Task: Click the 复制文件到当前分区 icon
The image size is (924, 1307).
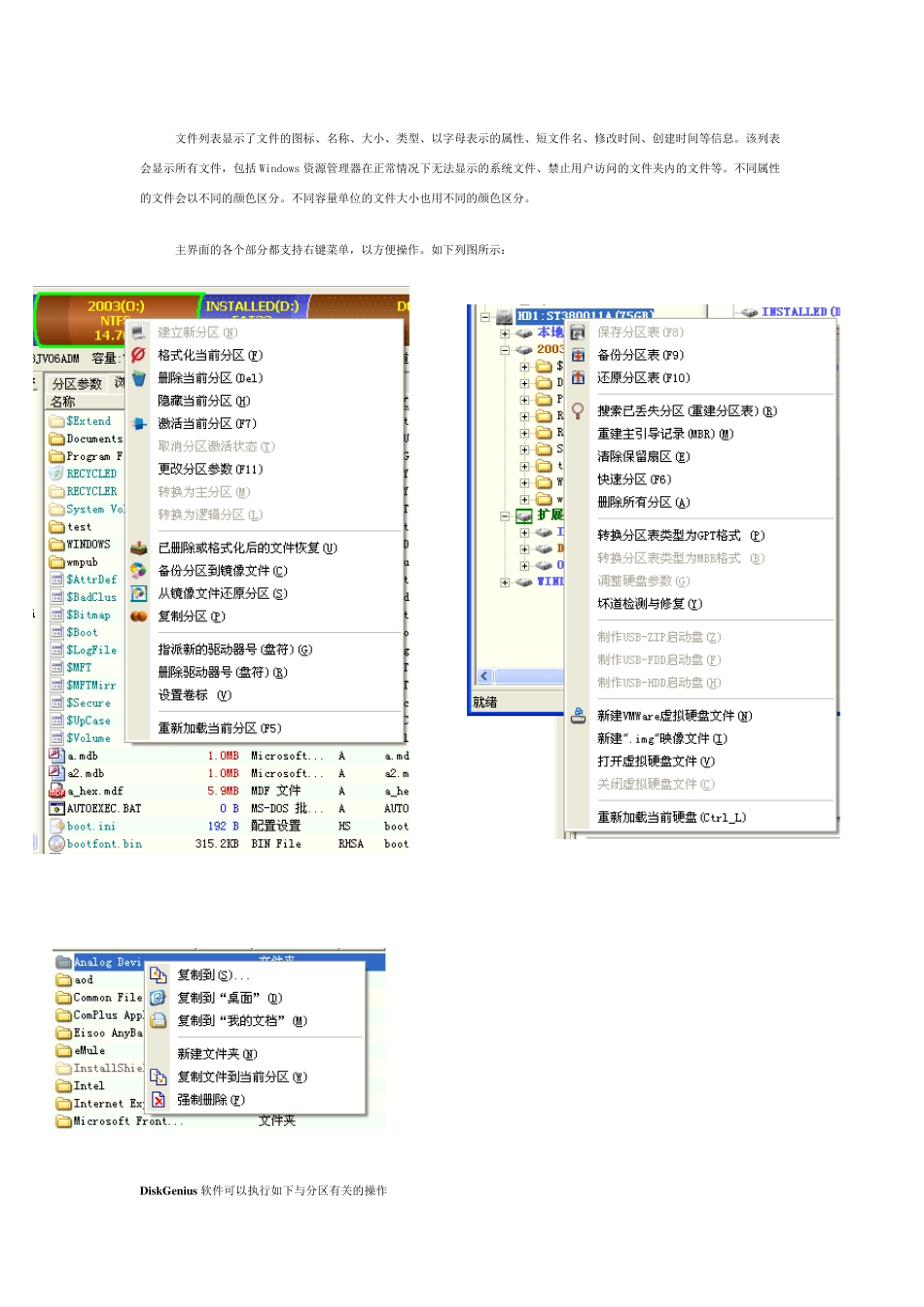Action: pyautogui.click(x=158, y=1077)
